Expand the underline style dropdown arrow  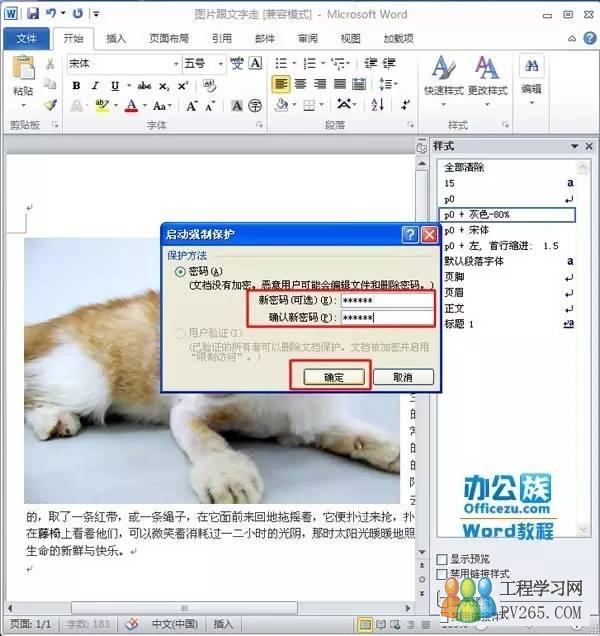(129, 86)
